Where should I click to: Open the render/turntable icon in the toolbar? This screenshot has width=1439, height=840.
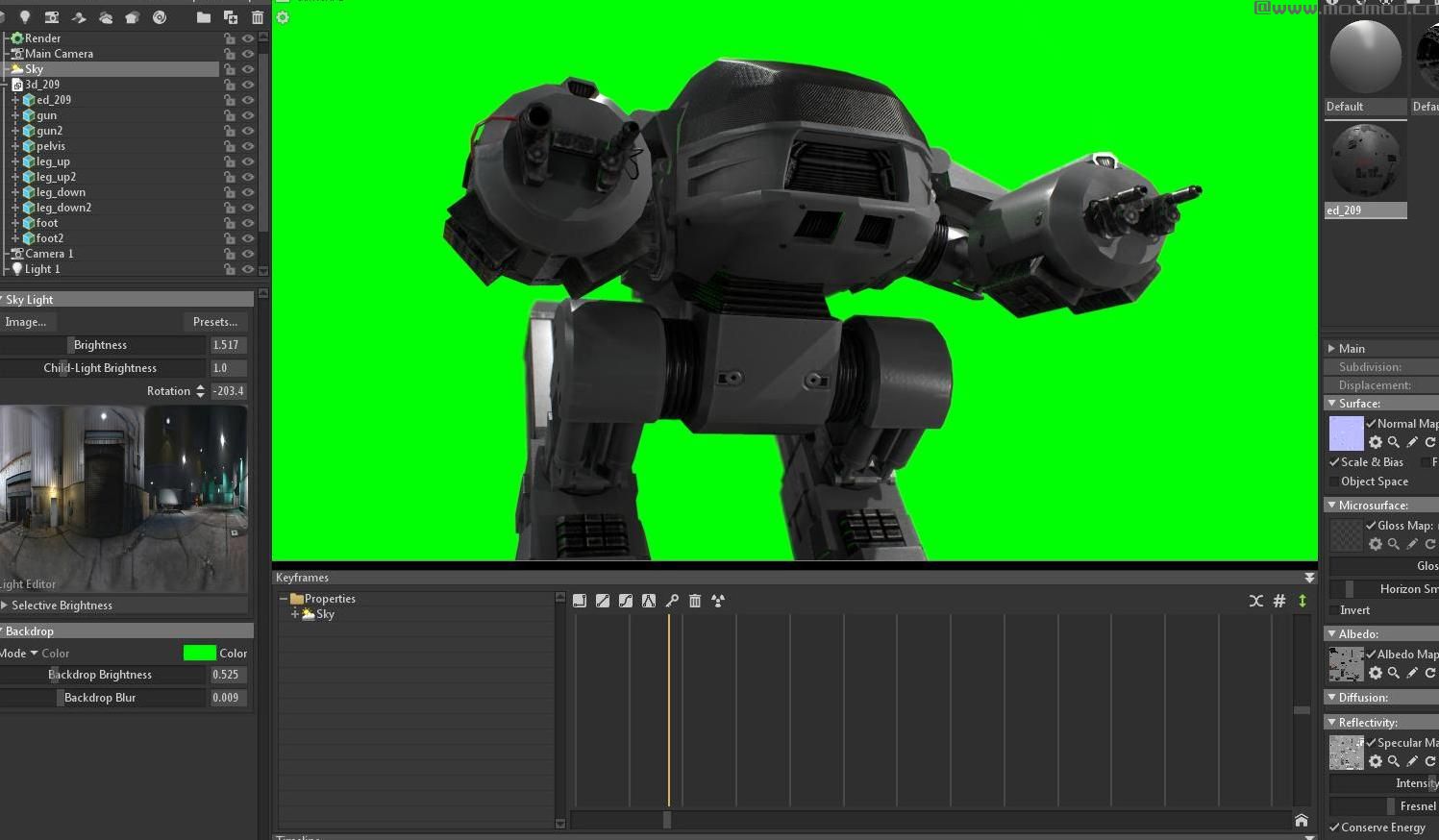(161, 16)
